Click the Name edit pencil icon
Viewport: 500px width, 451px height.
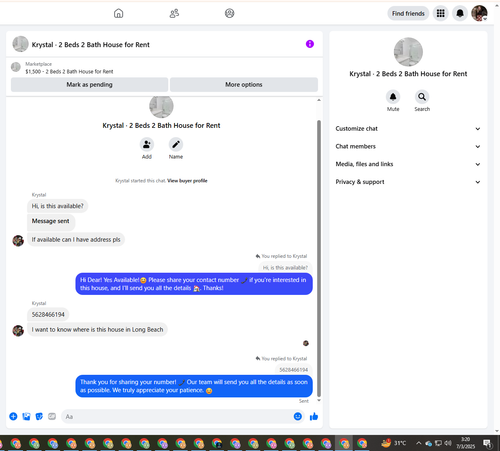[176, 144]
